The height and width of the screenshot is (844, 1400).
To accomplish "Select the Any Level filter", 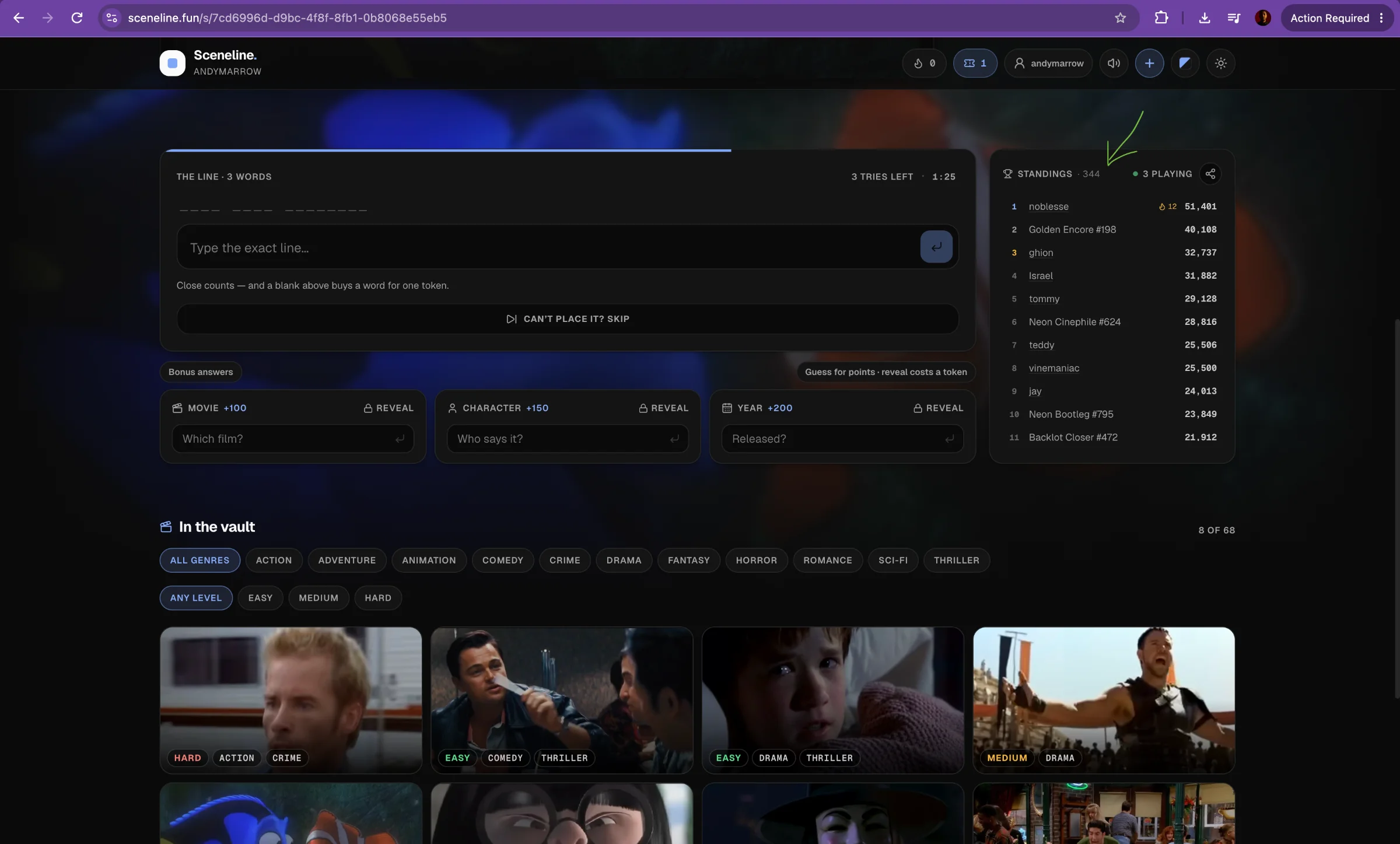I will [196, 598].
